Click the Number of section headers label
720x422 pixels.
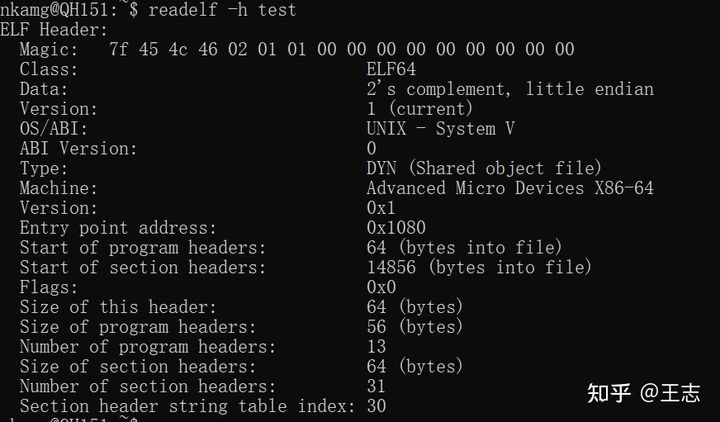[147, 386]
